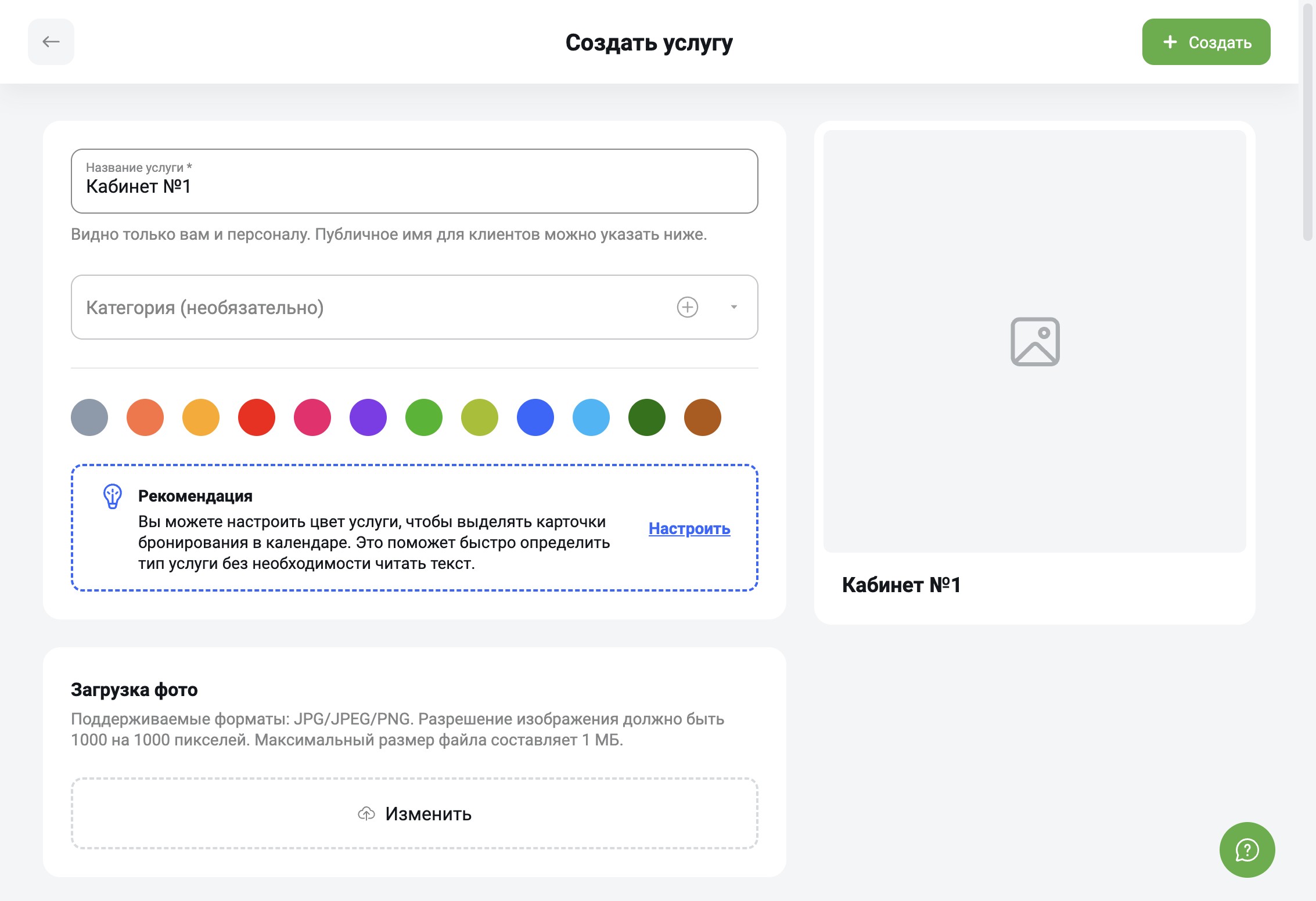Follow the Настроить link
The image size is (1316, 901).
[x=689, y=528]
